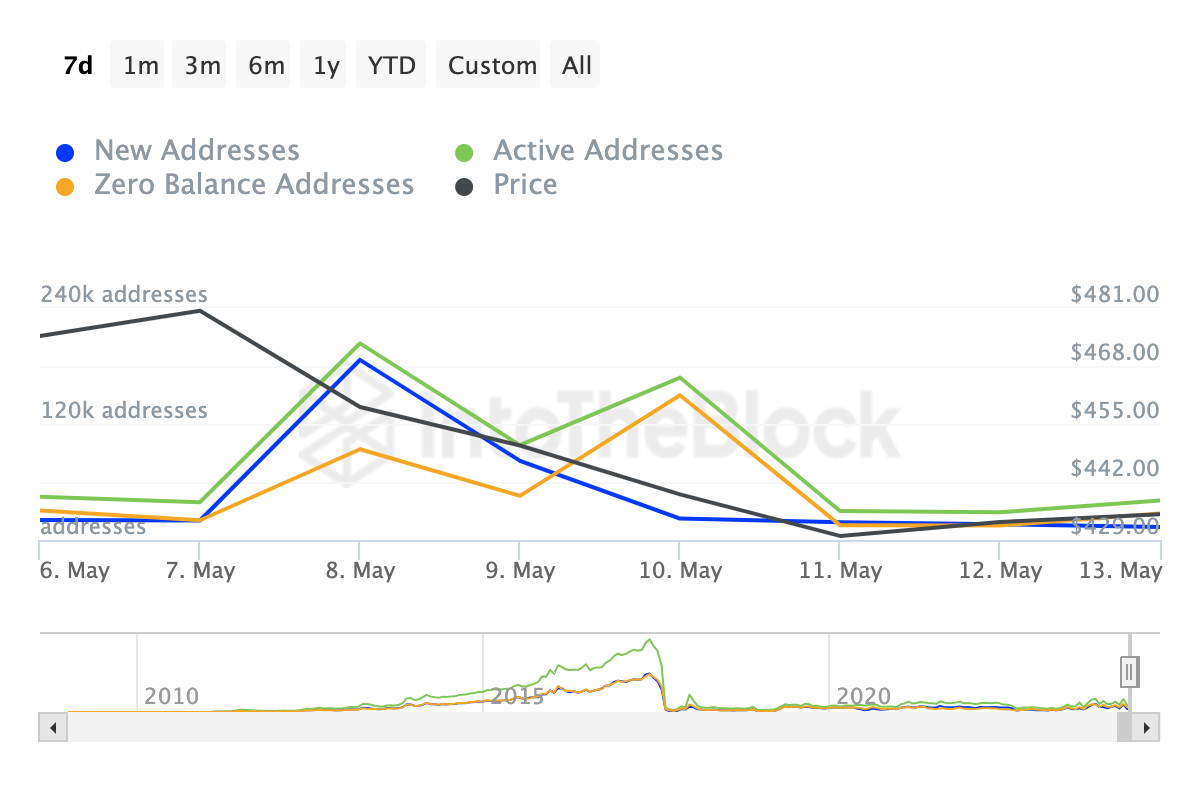
Task: Select the YTD range option
Action: pyautogui.click(x=391, y=66)
